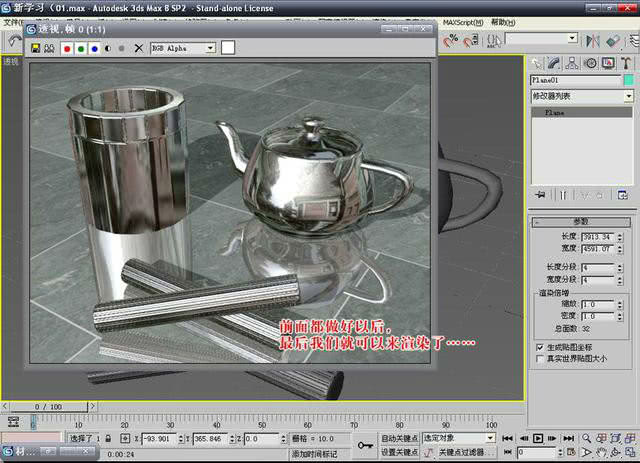Toggle 设置关键点 set key button
Viewport: 640px width, 463px height.
pyautogui.click(x=399, y=452)
